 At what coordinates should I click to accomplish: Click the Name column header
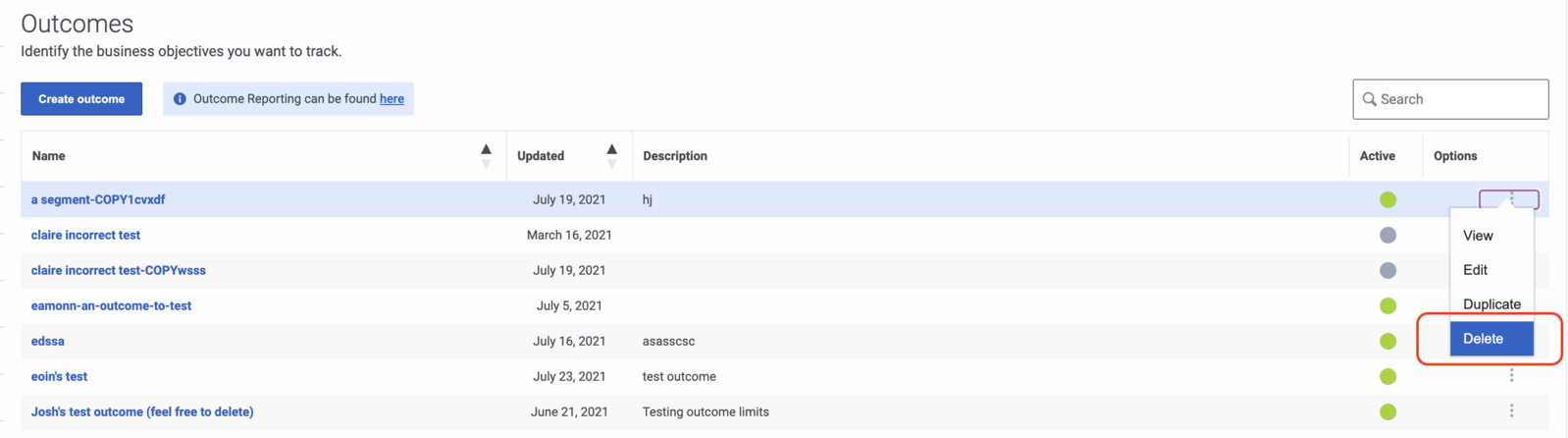48,156
